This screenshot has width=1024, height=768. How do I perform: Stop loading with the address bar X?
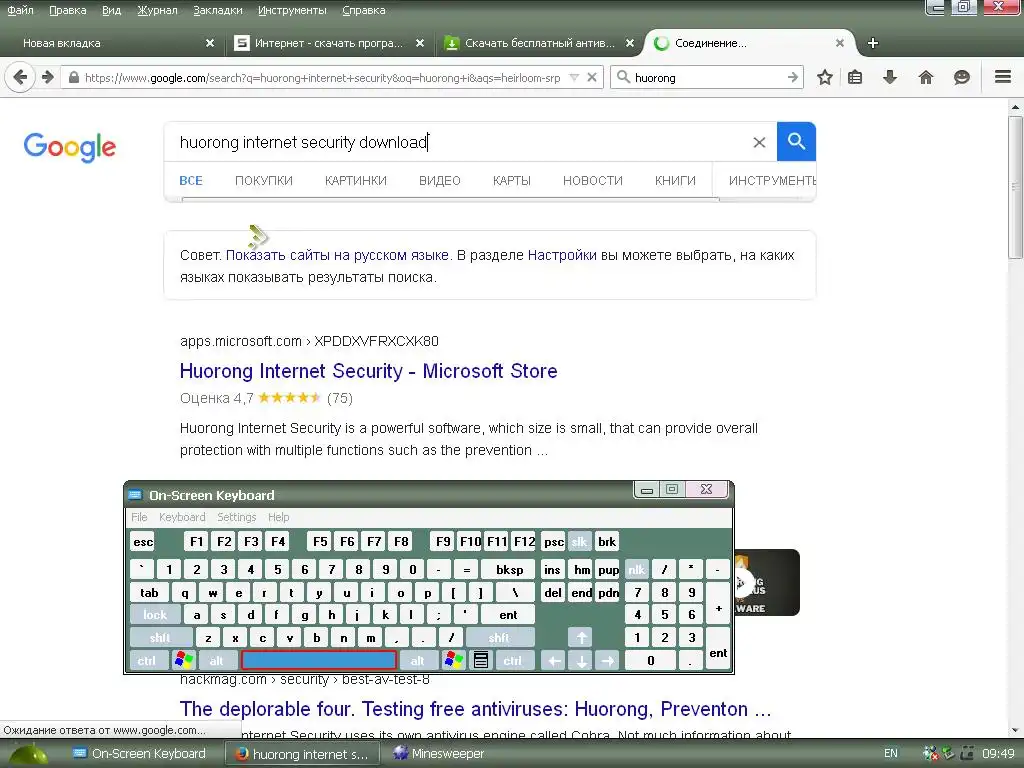592,77
